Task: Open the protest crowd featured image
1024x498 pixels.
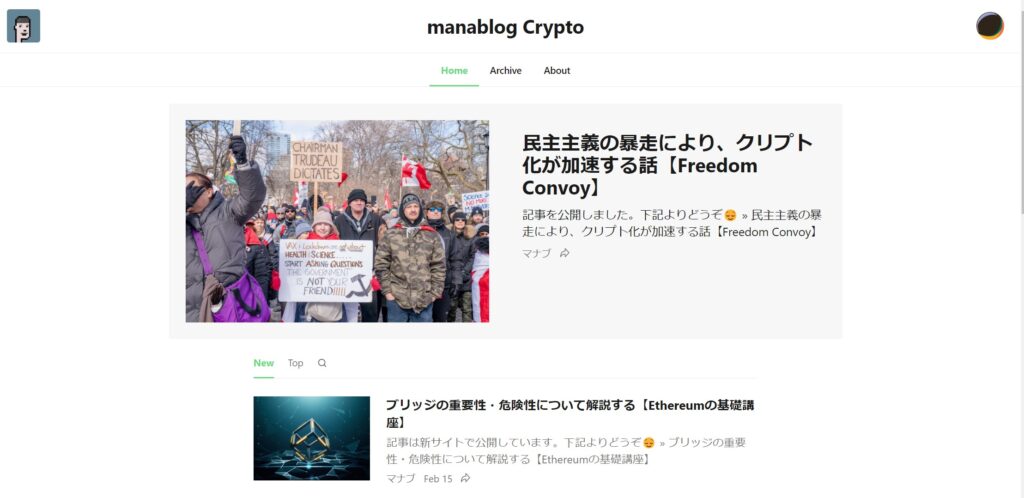Action: click(x=337, y=221)
